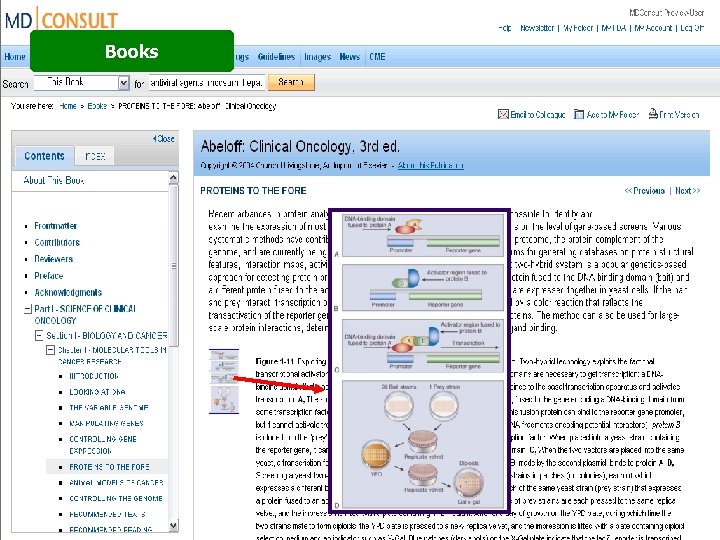Open the News navigation tab
Screen dimensions: 720x540
coord(349,57)
